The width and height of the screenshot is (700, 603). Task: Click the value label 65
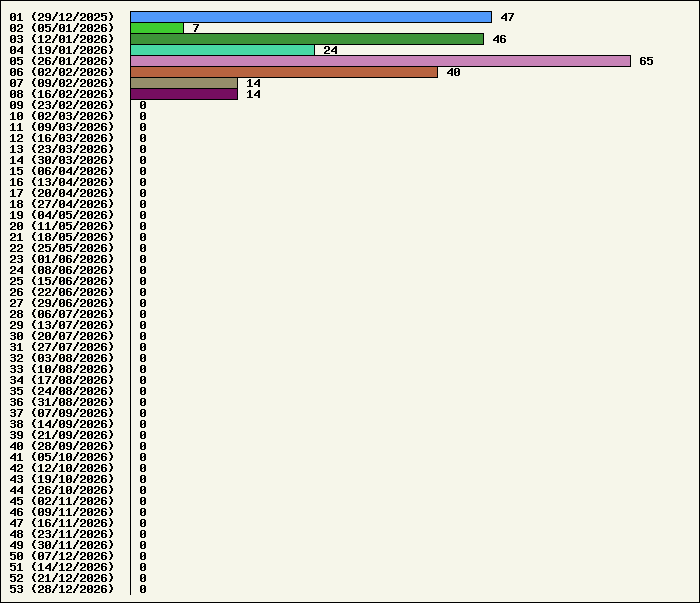pos(646,61)
